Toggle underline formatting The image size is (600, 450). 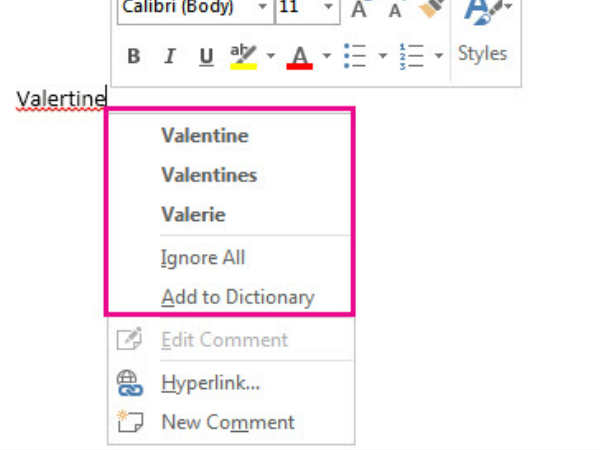click(x=206, y=56)
